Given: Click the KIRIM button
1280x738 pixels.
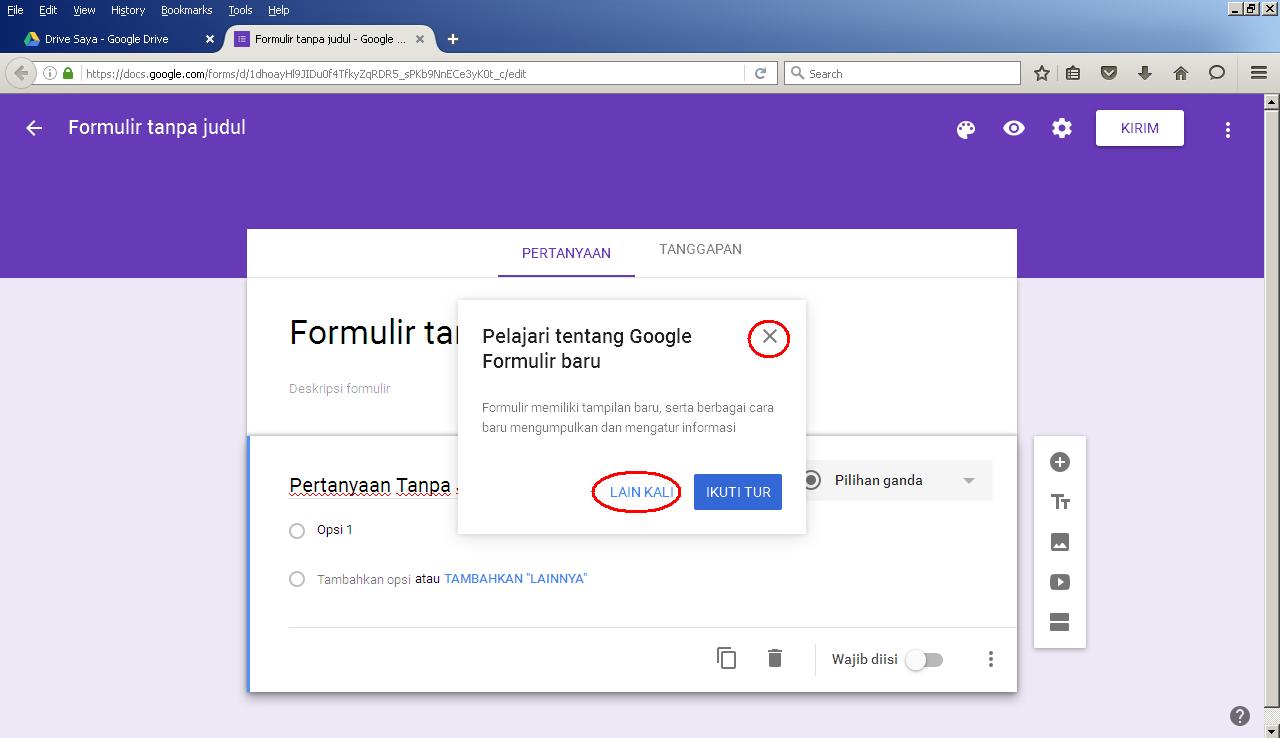Looking at the screenshot, I should point(1140,128).
